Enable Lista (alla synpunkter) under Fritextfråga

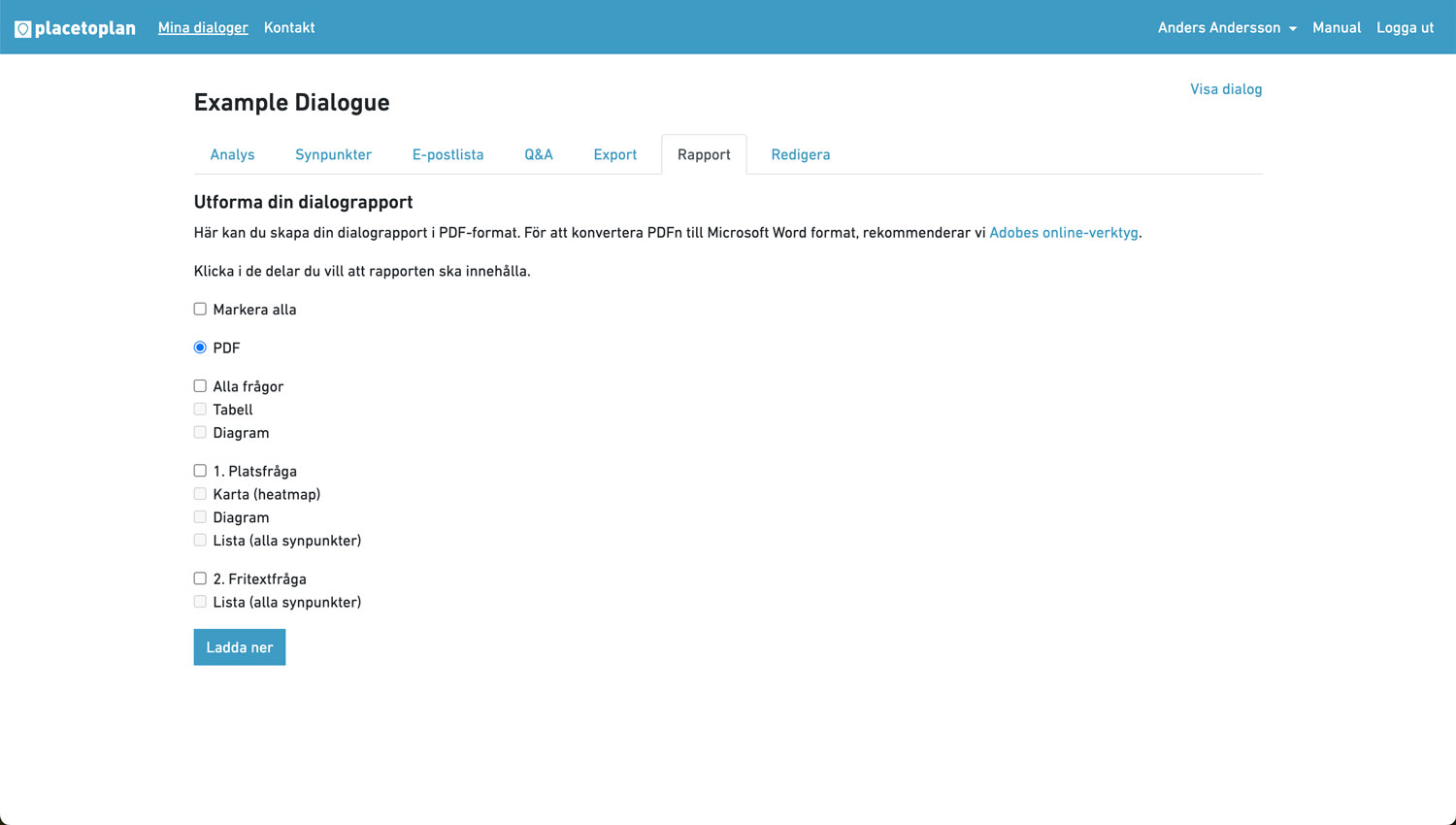200,602
